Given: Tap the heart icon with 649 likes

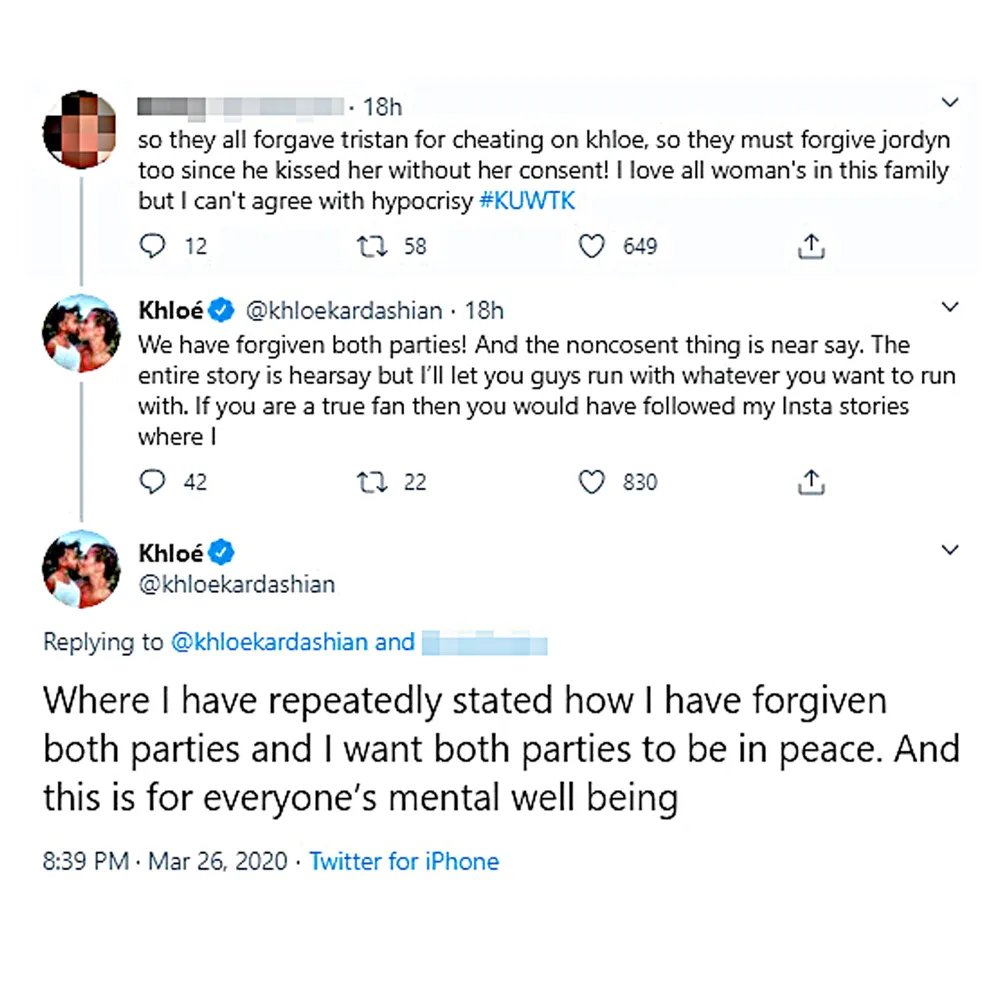Looking at the screenshot, I should 591,245.
